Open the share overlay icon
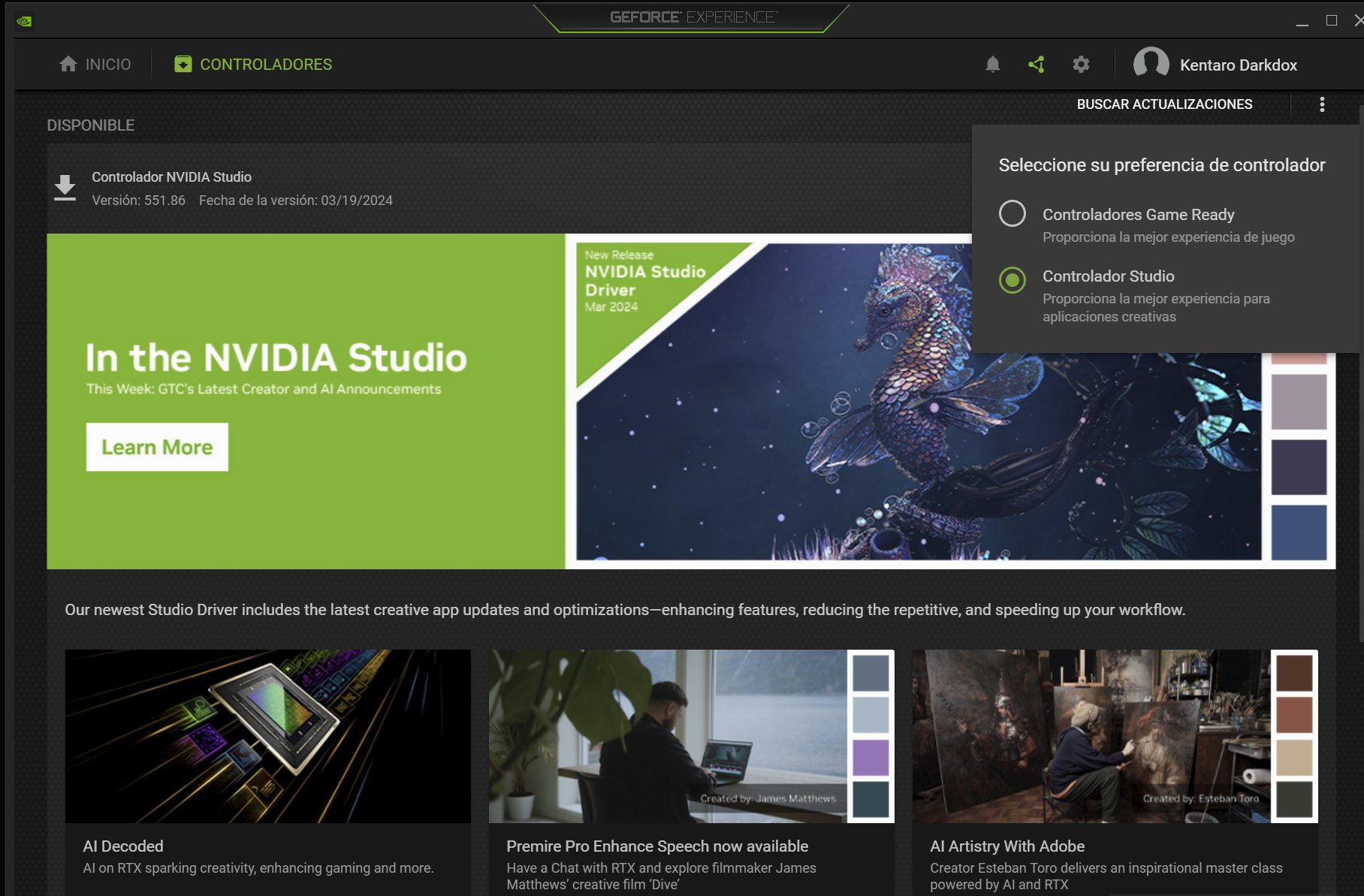 tap(1037, 65)
